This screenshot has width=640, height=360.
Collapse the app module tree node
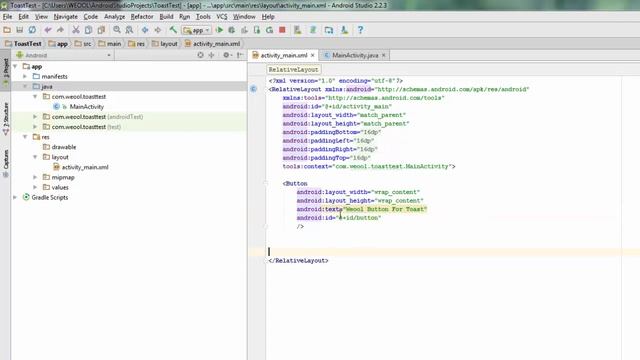[x=15, y=66]
